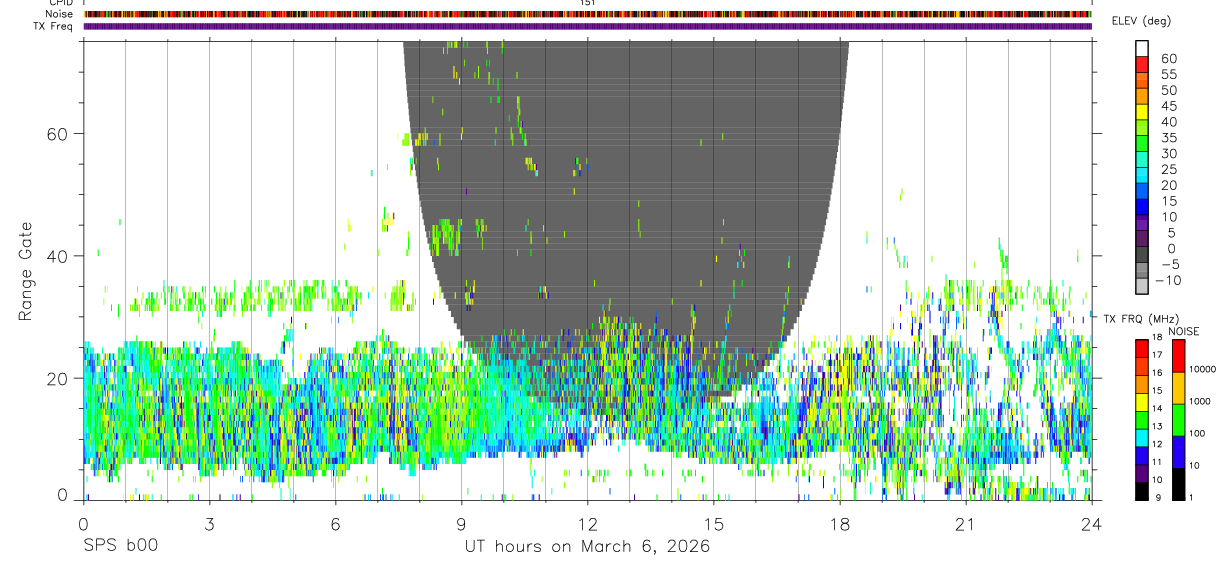Viewport: 1228px width, 567px height.
Task: Select the red ELEV swatch between 60 and 55
Action: [1142, 63]
